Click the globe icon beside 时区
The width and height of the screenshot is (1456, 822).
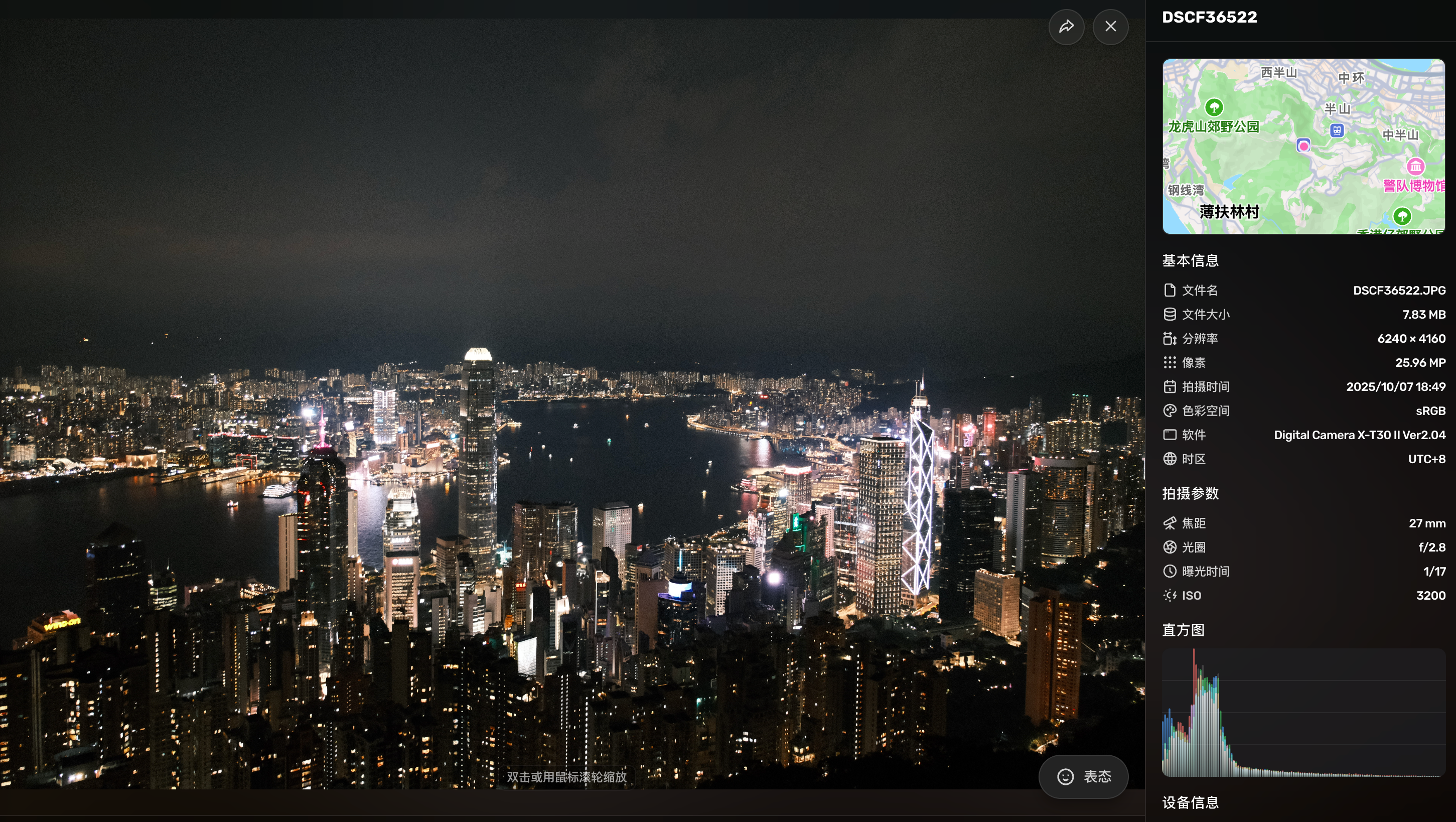pos(1170,459)
